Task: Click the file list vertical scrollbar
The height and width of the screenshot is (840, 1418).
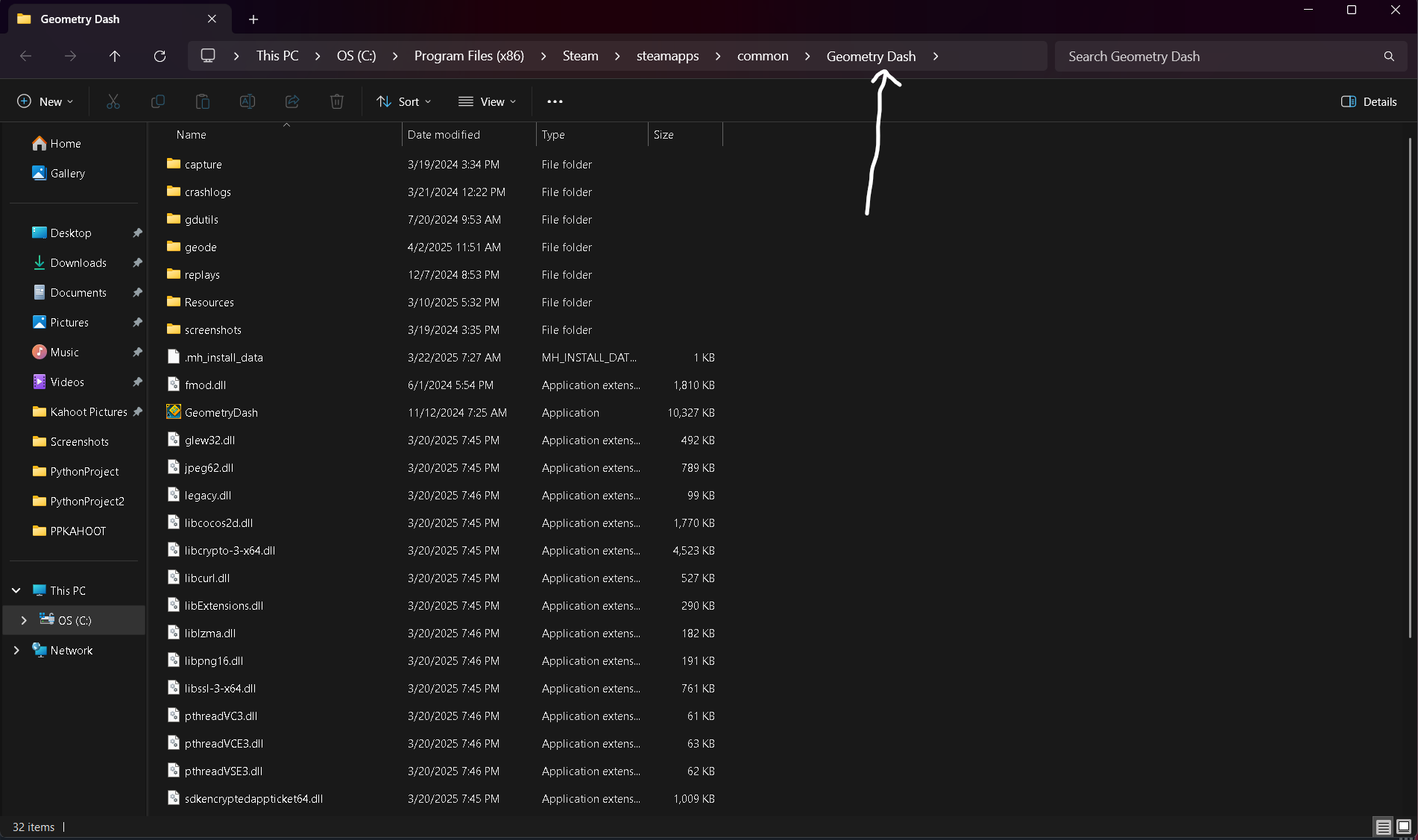Action: click(x=1410, y=388)
